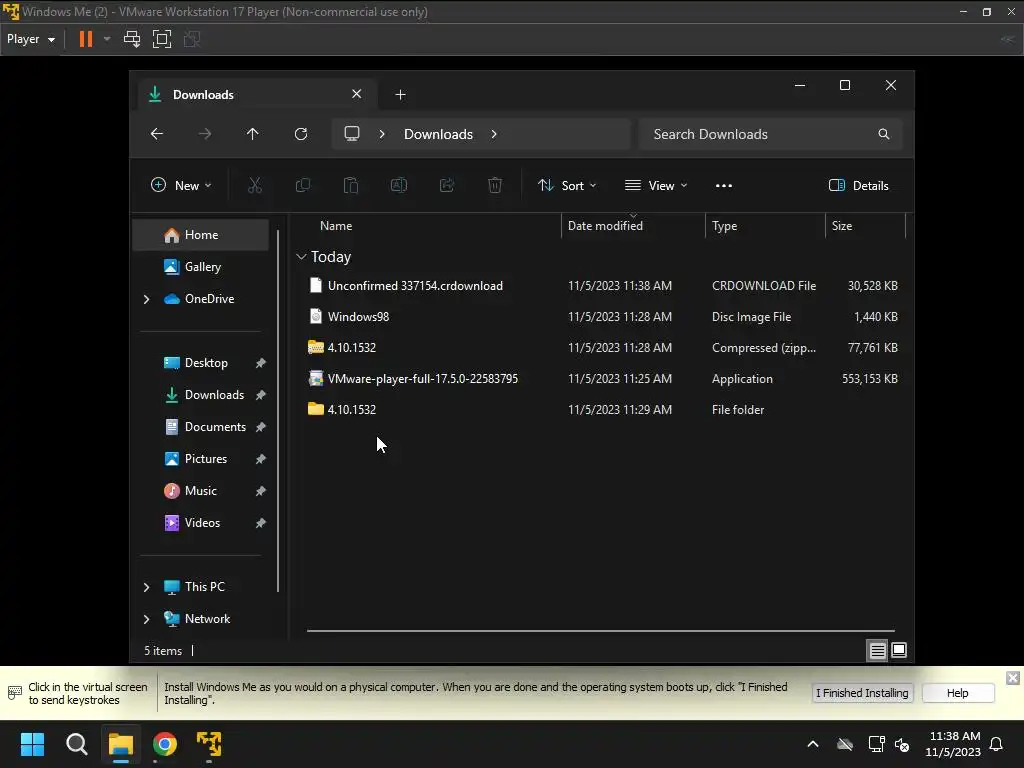Expand the Network node
The image size is (1024, 768).
pyautogui.click(x=146, y=619)
